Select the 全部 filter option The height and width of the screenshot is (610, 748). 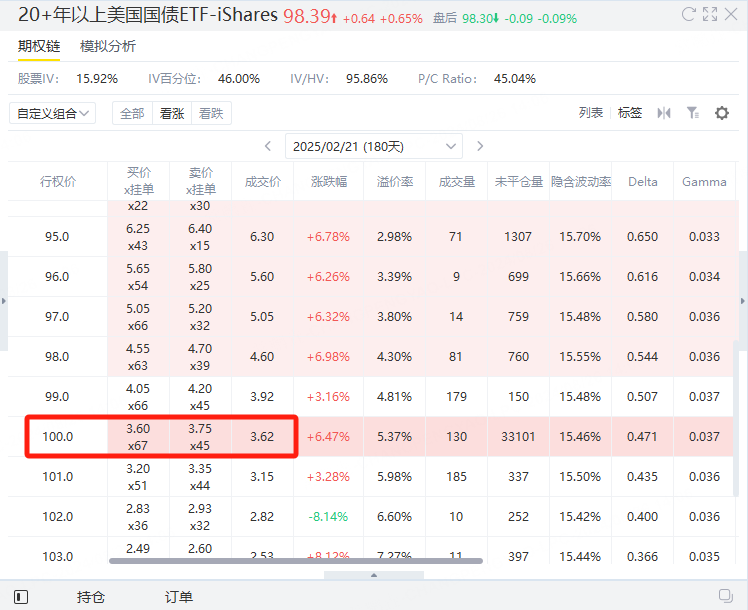pyautogui.click(x=132, y=114)
